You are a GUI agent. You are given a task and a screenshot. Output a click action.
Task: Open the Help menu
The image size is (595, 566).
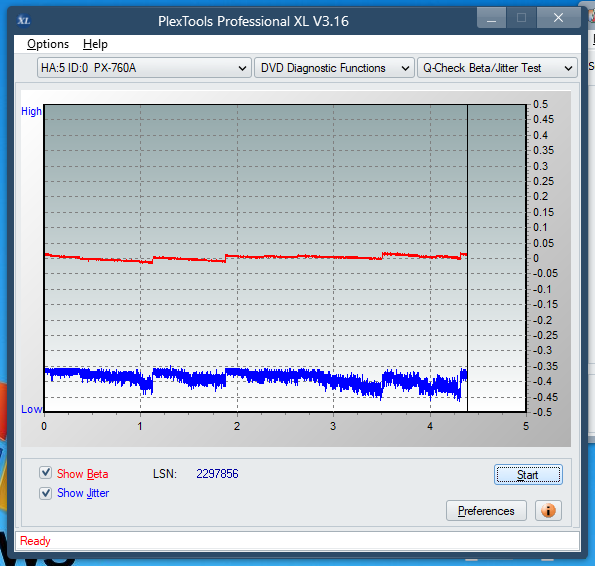click(x=95, y=44)
